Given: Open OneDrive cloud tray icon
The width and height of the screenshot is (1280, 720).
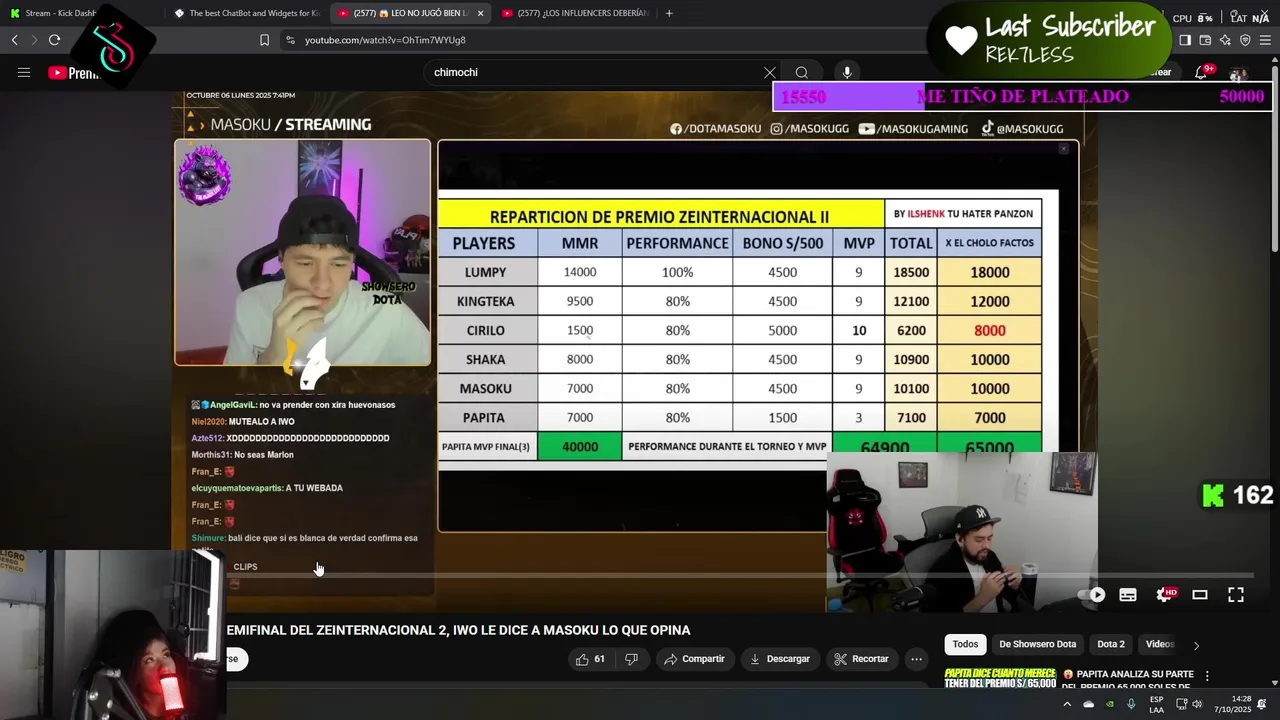Looking at the screenshot, I should [x=1088, y=704].
